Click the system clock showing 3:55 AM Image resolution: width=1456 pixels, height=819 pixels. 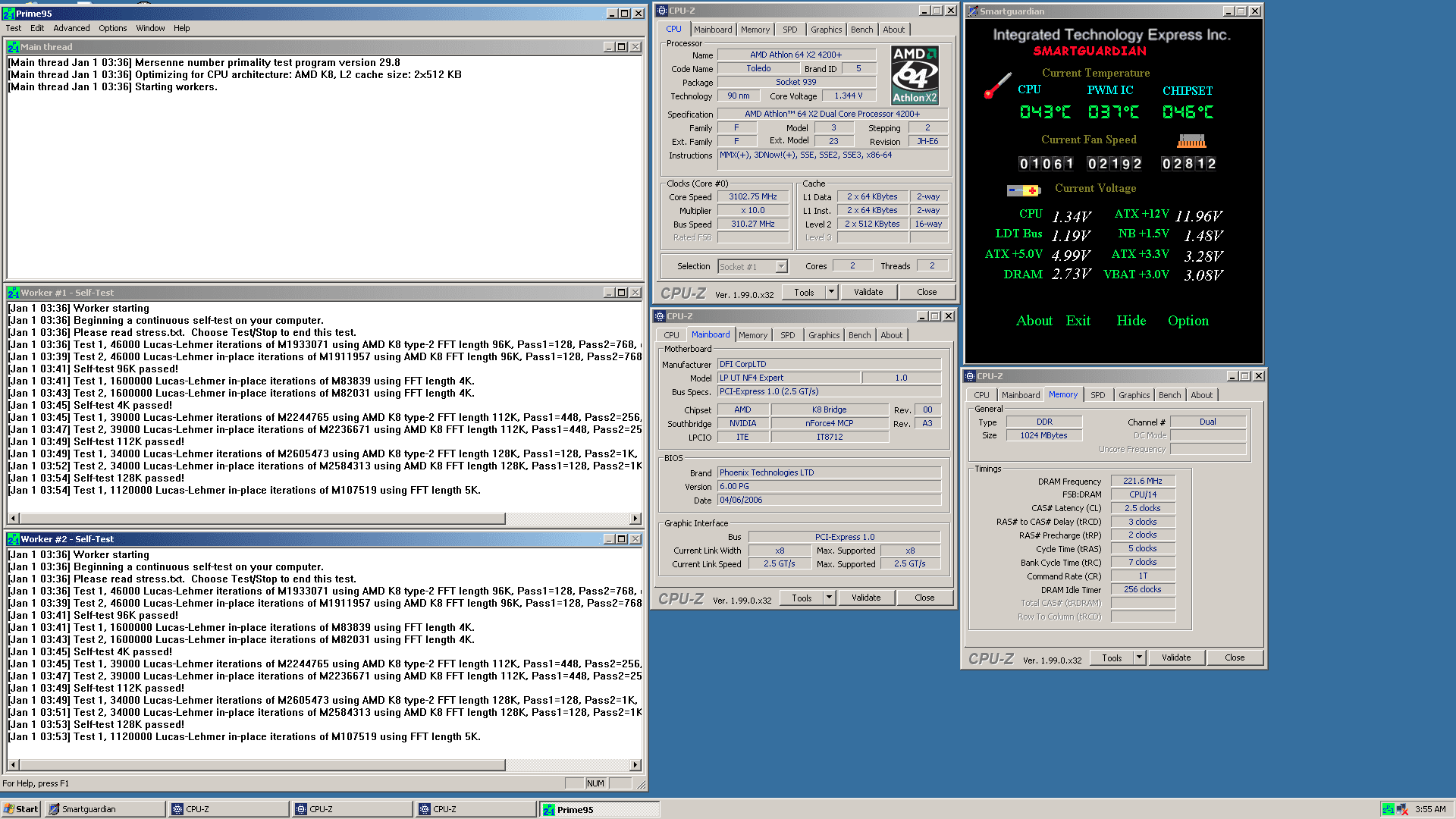click(1429, 809)
